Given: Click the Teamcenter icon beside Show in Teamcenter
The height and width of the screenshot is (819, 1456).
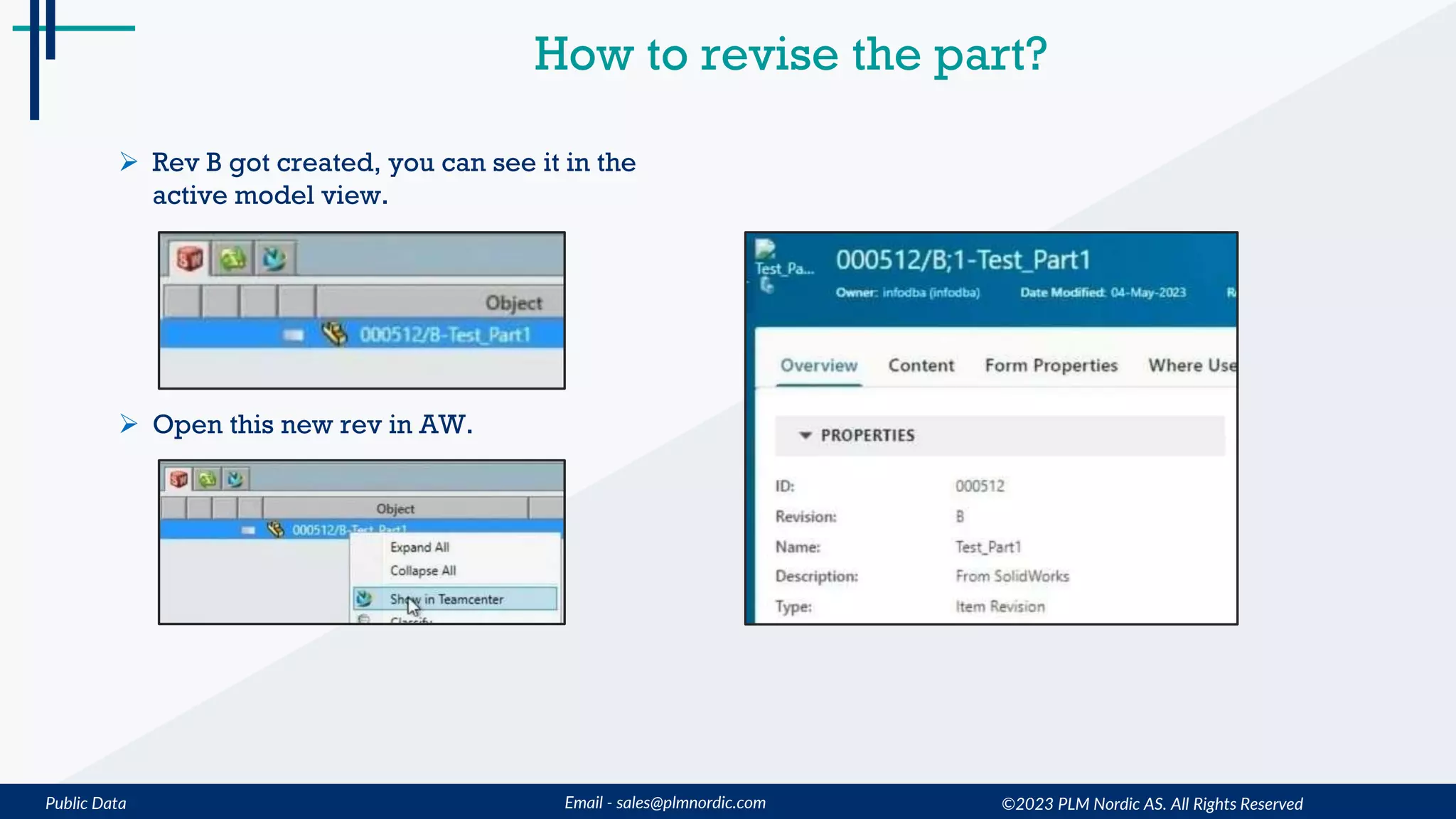Looking at the screenshot, I should pos(364,599).
